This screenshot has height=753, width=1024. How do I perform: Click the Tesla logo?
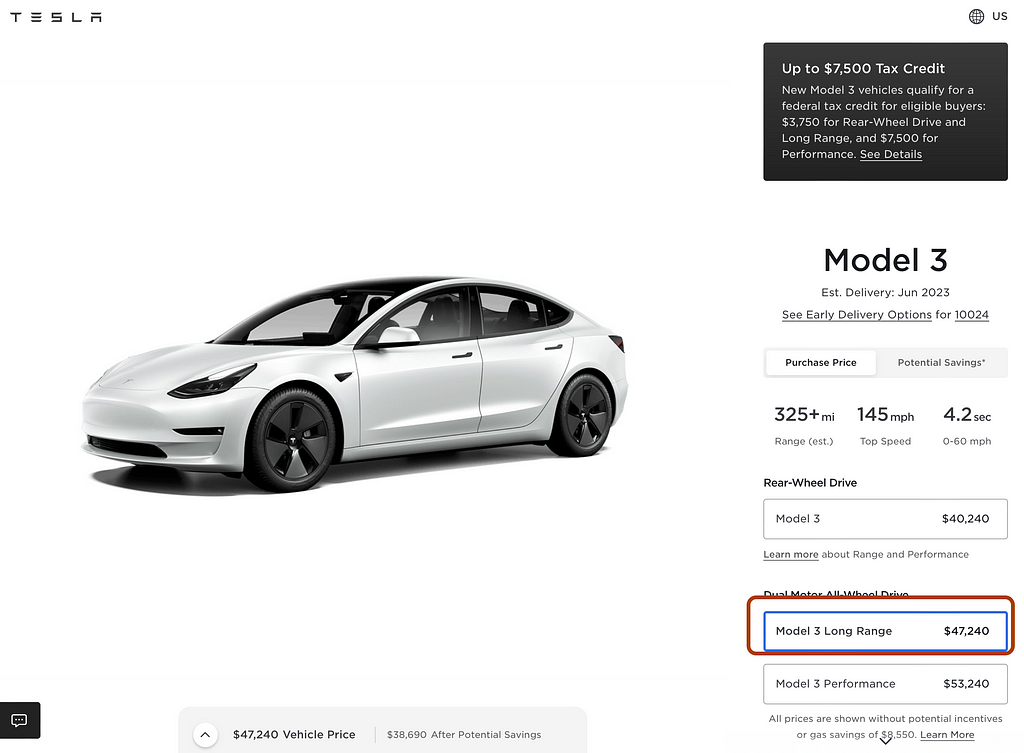pyautogui.click(x=56, y=17)
